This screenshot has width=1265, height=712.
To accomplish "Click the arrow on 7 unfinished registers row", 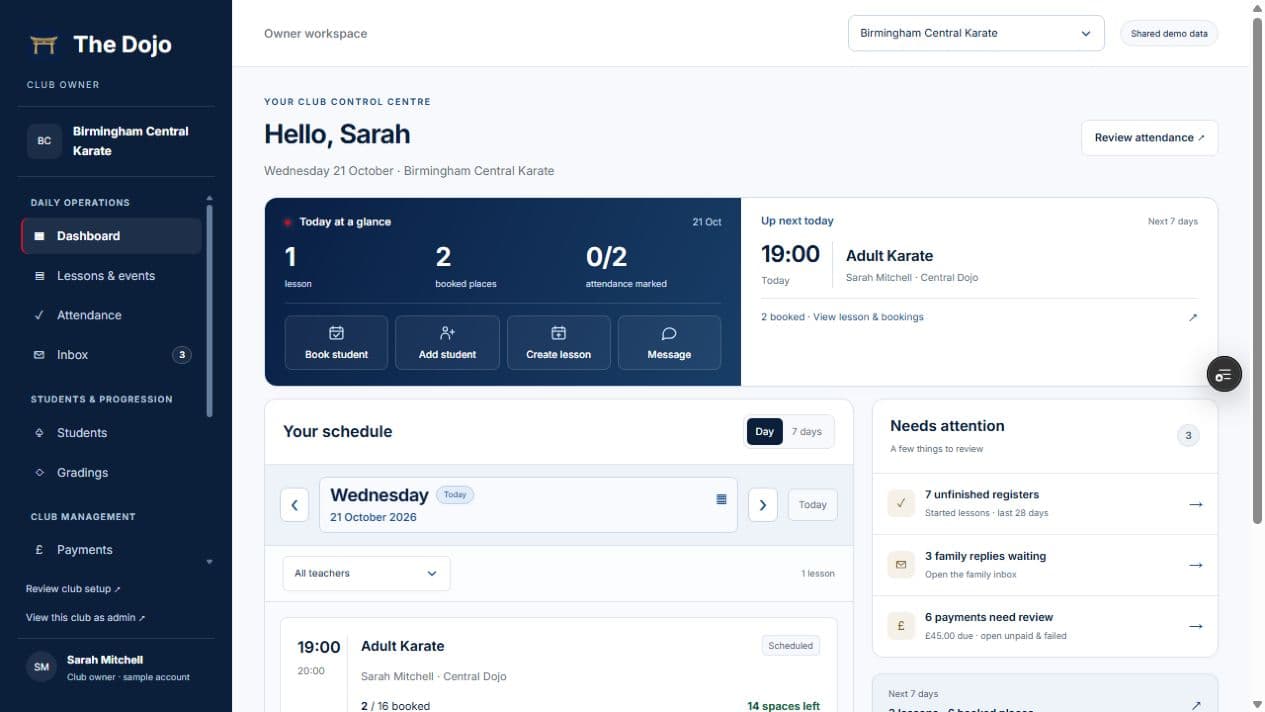I will (1195, 505).
